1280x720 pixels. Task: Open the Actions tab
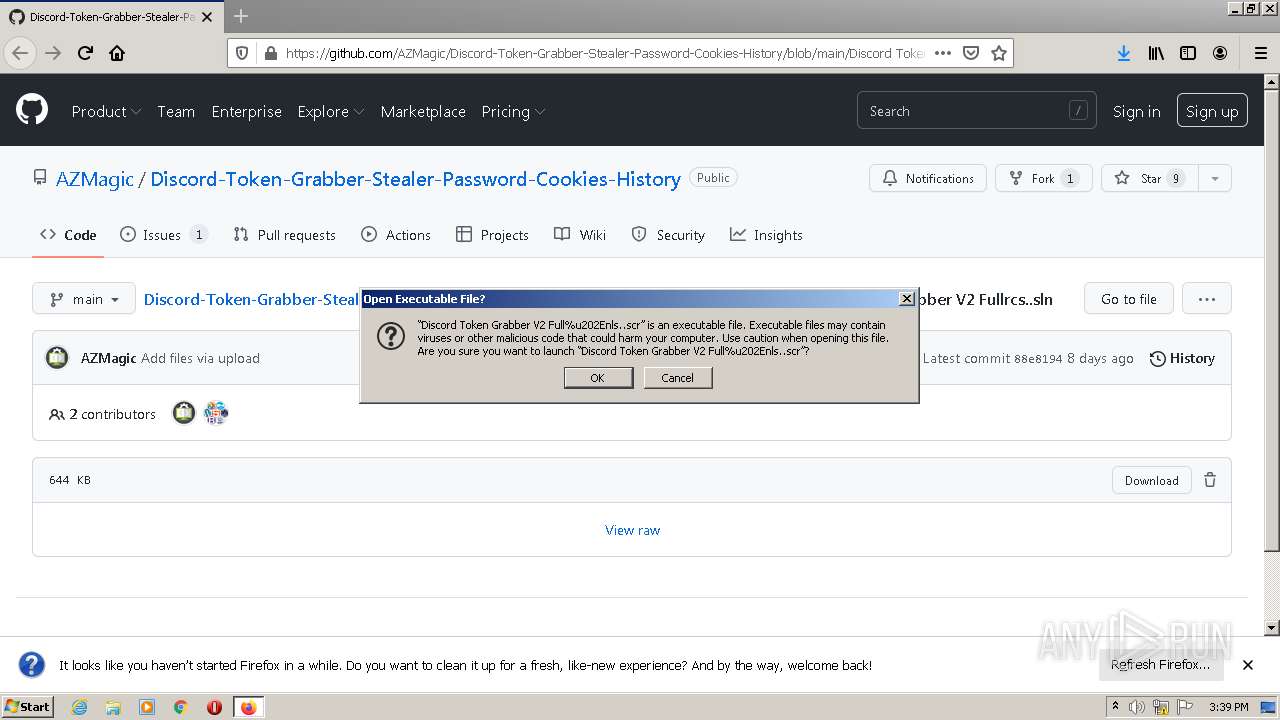pos(396,235)
